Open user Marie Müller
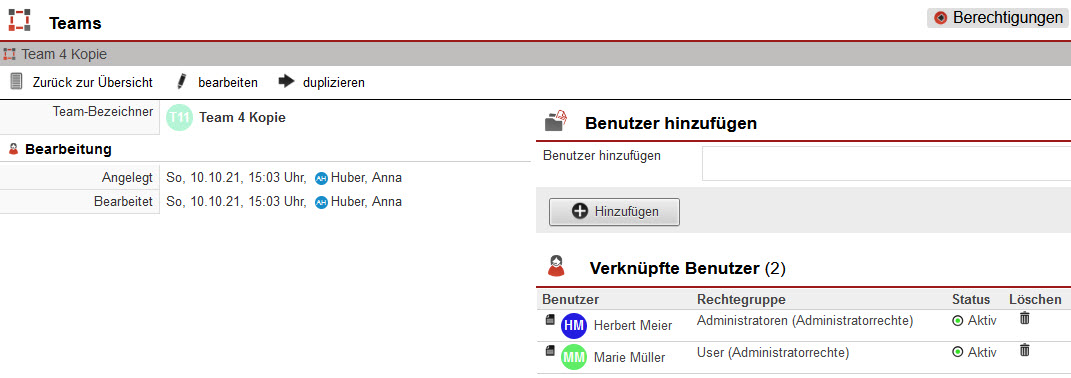This screenshot has height=378, width=1071. [x=629, y=357]
